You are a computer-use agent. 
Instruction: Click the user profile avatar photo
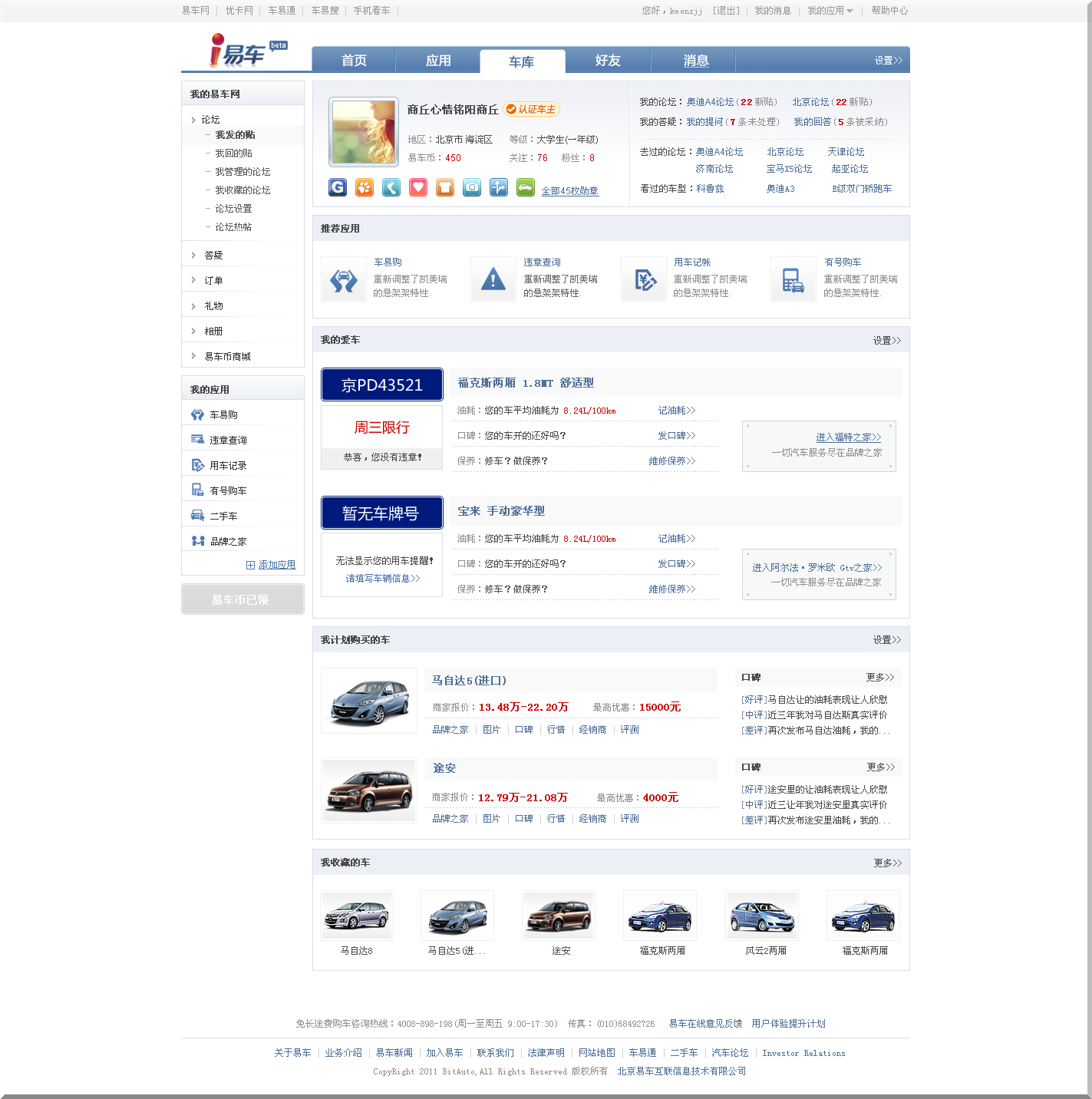click(364, 132)
